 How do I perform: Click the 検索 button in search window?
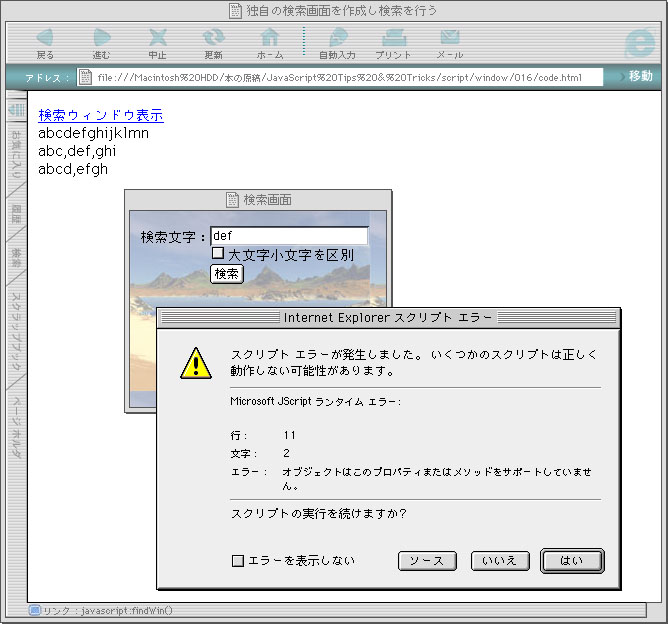tap(227, 273)
